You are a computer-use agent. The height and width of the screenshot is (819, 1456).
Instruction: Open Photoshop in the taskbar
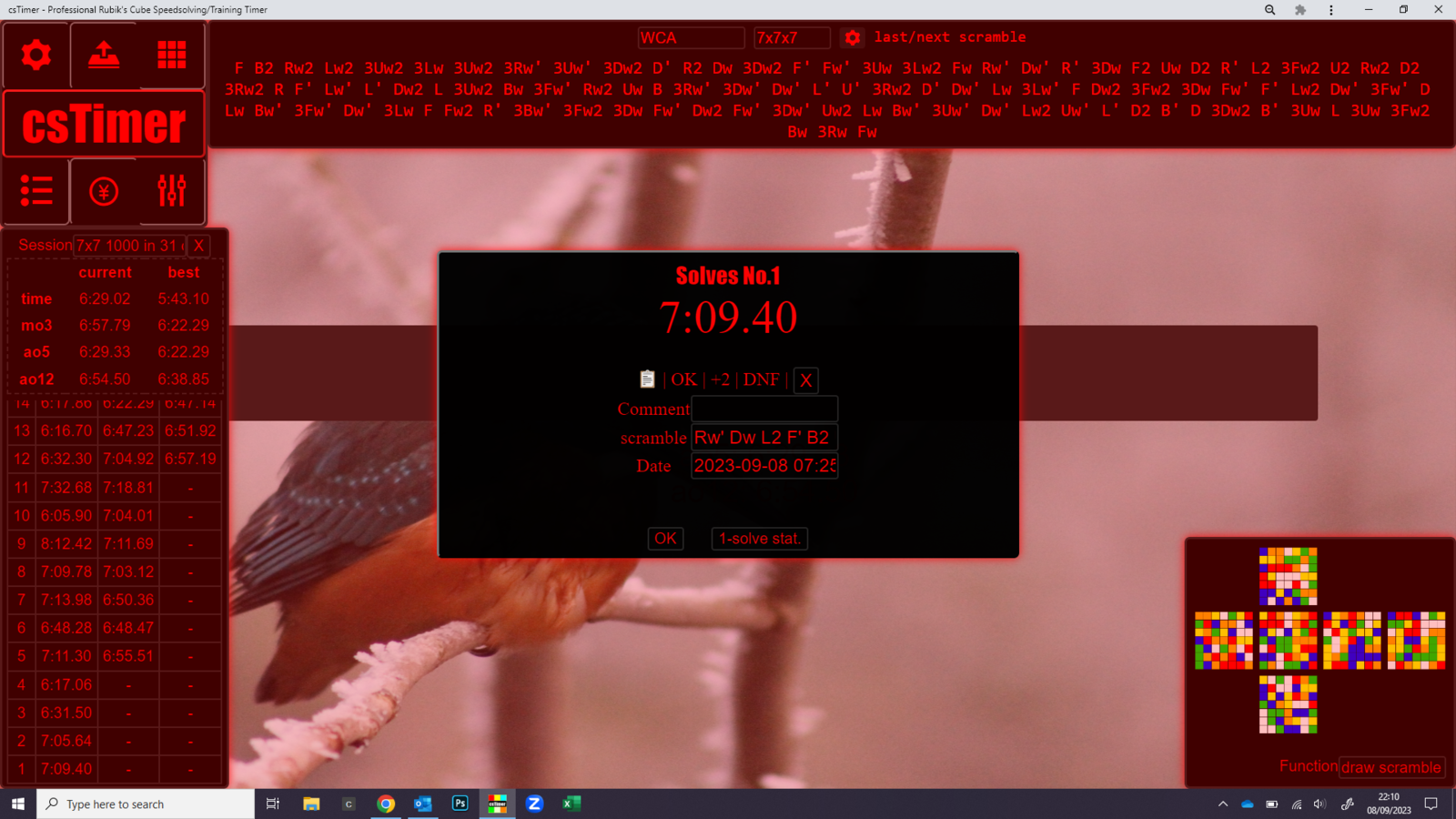pos(460,804)
